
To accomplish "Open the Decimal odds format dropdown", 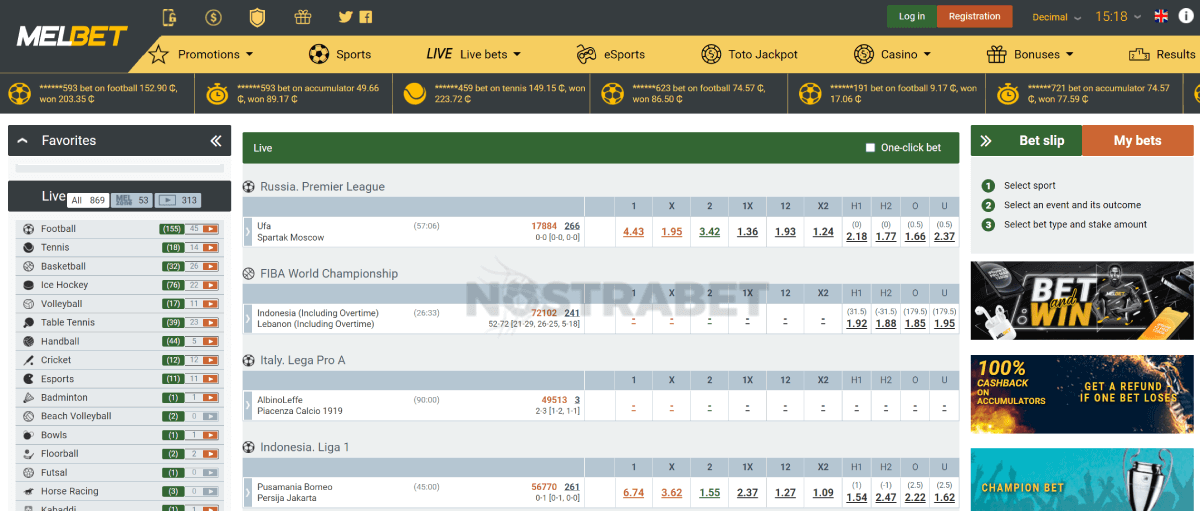I will point(1057,17).
